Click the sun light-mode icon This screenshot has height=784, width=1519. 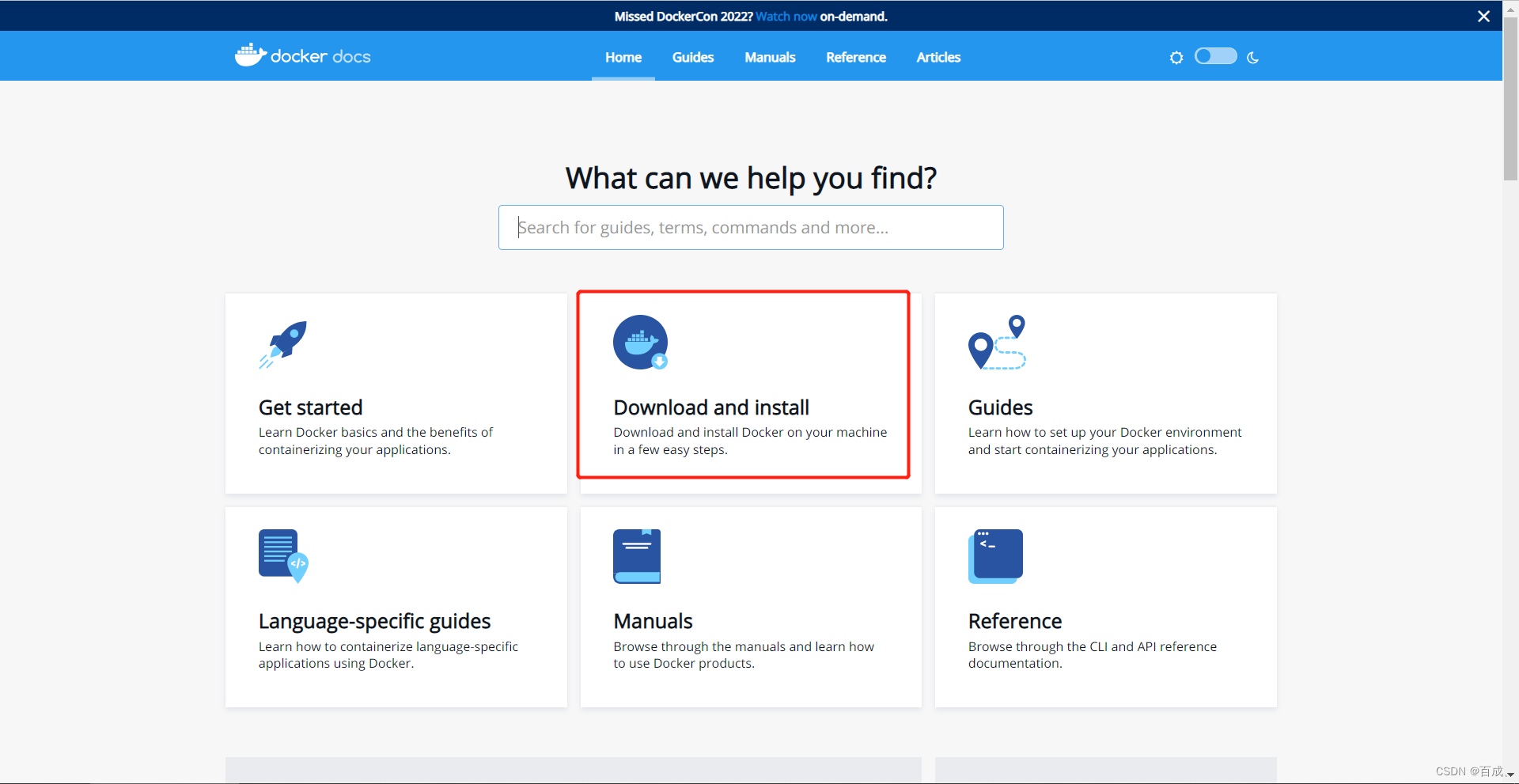pos(1176,57)
